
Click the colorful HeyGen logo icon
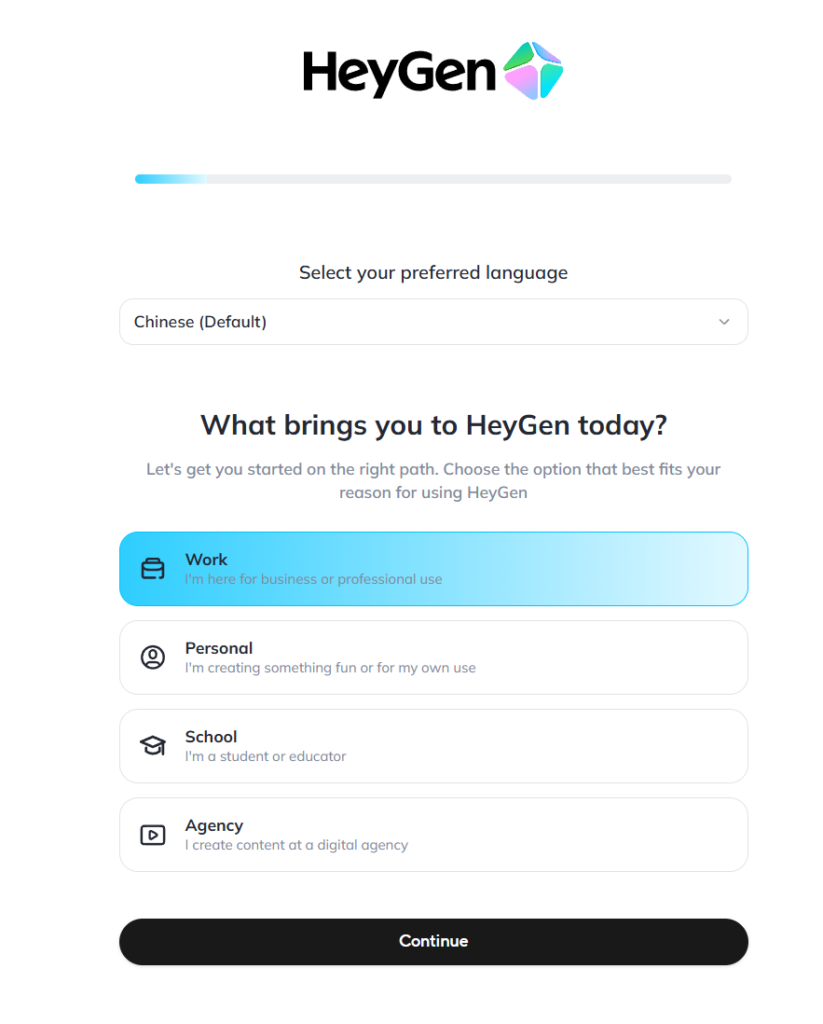pos(533,70)
